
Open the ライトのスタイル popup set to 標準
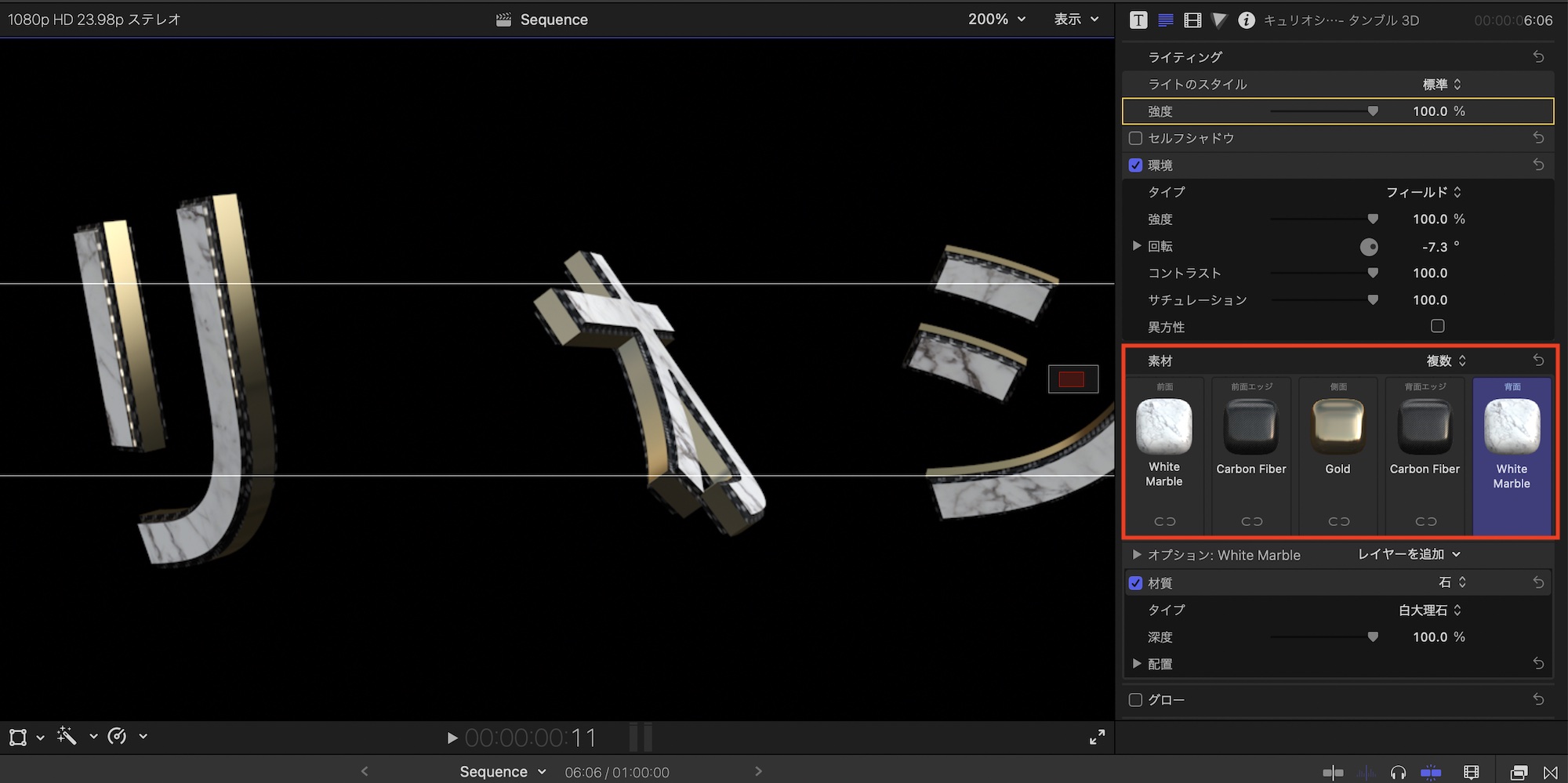click(x=1442, y=85)
